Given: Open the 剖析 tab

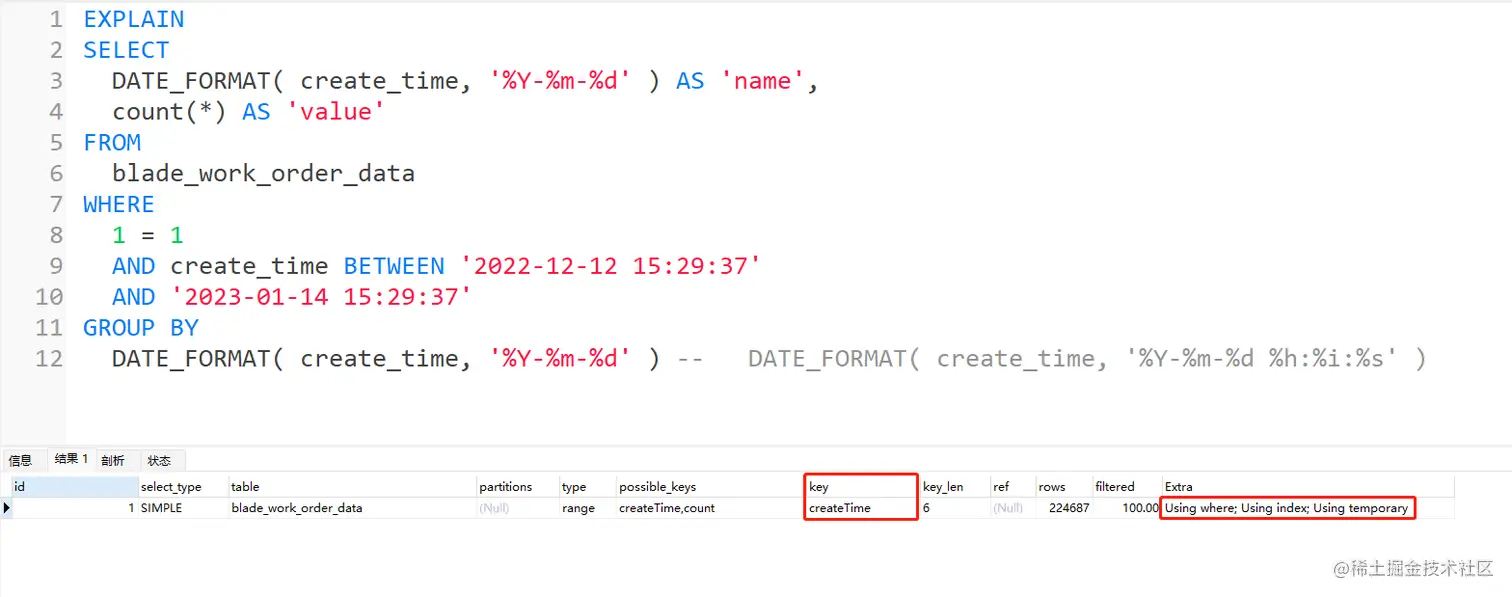Looking at the screenshot, I should pos(113,460).
